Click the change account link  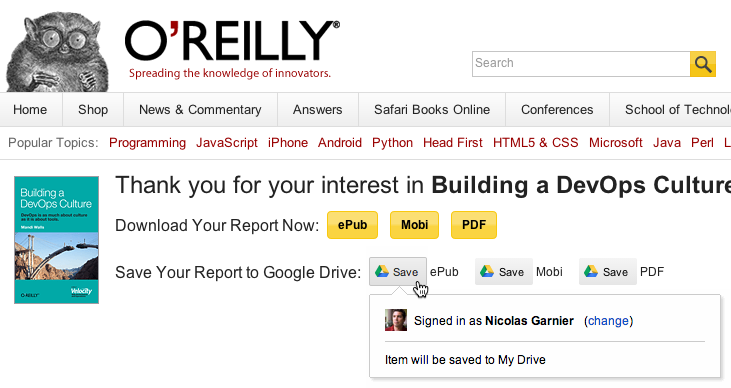coord(608,321)
